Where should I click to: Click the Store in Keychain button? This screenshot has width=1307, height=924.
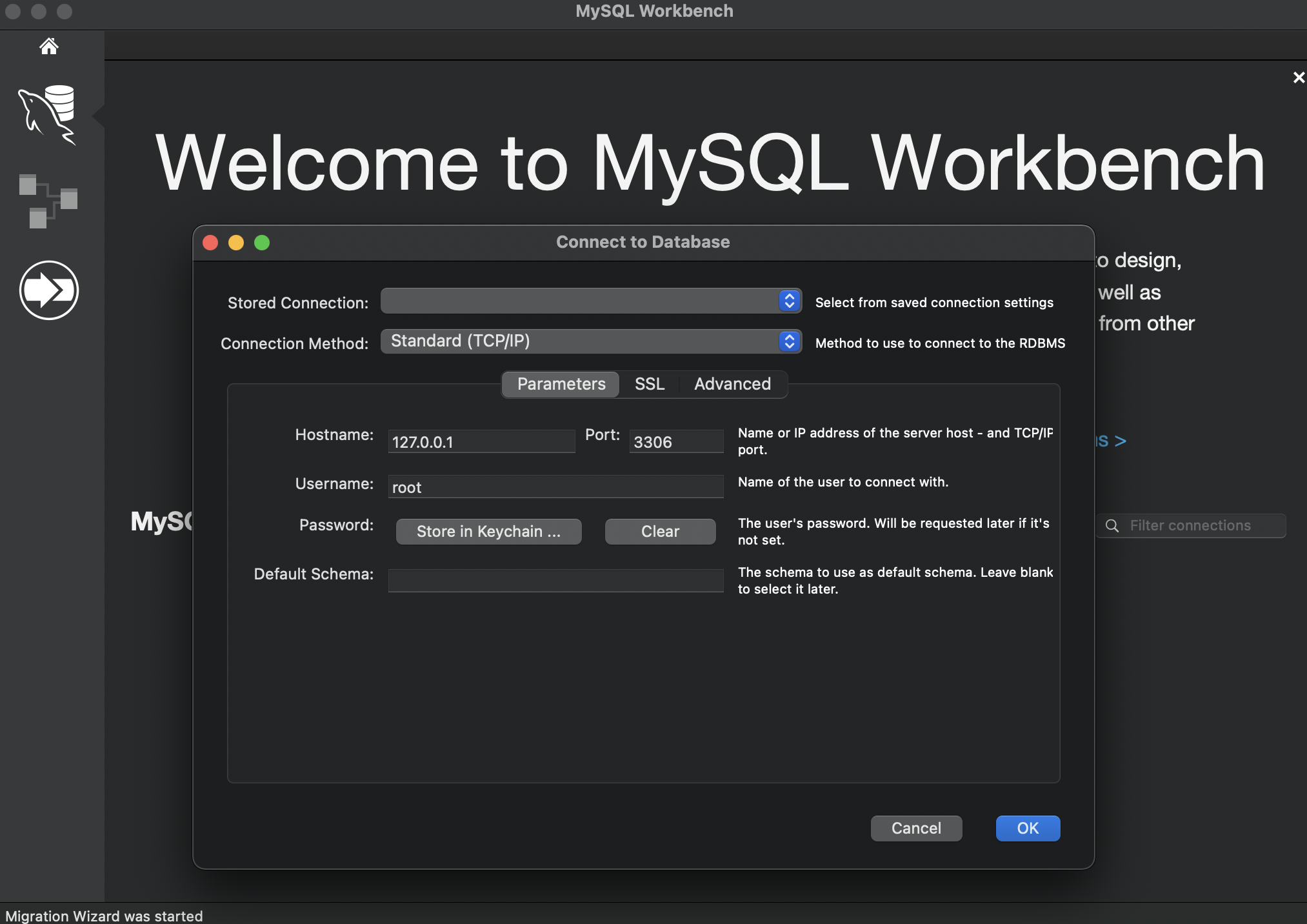pos(488,532)
